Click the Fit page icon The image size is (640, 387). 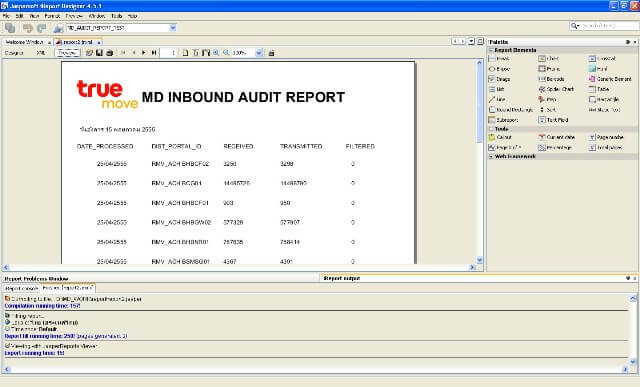coord(196,53)
